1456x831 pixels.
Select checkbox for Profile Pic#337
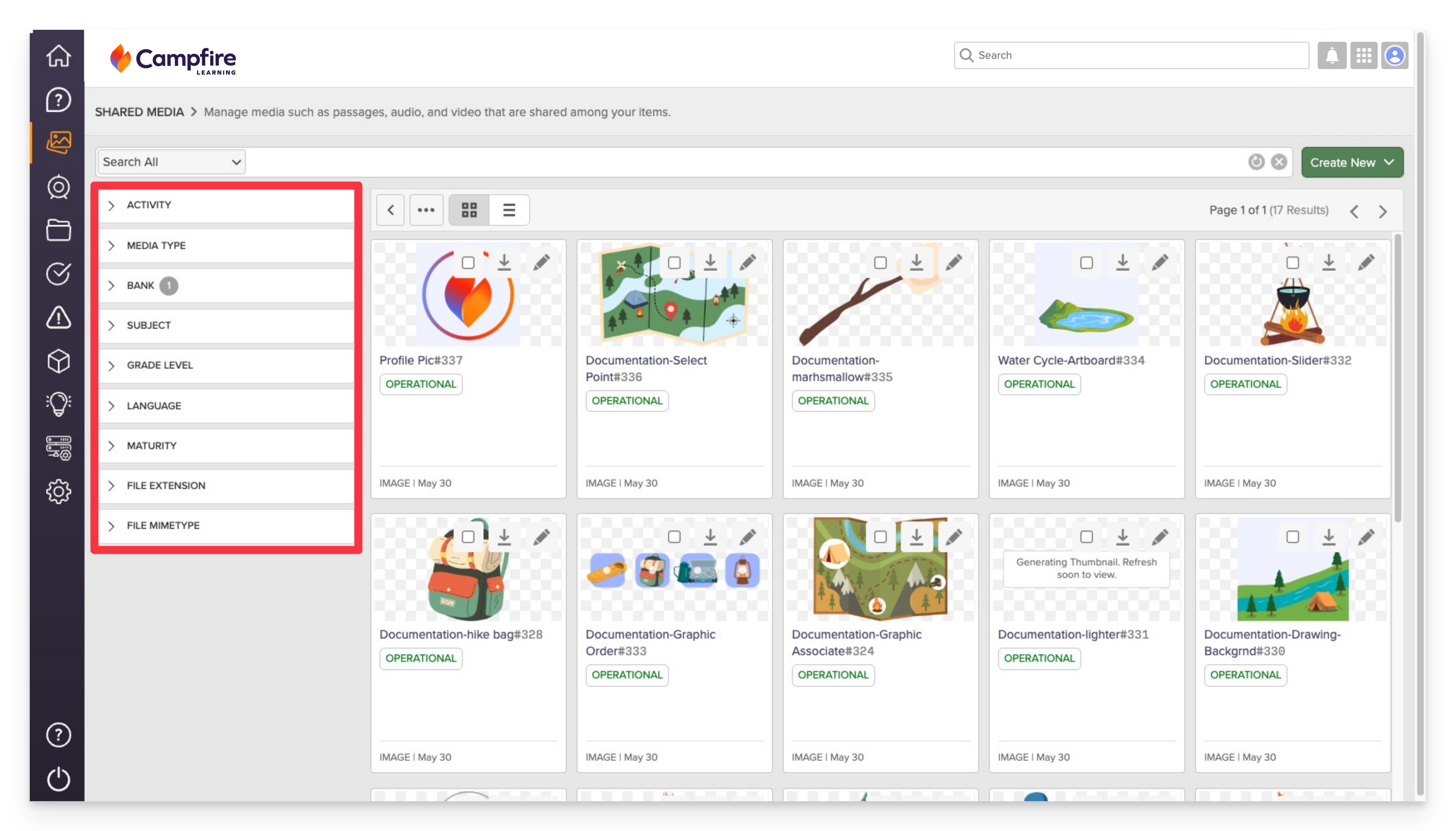point(467,263)
